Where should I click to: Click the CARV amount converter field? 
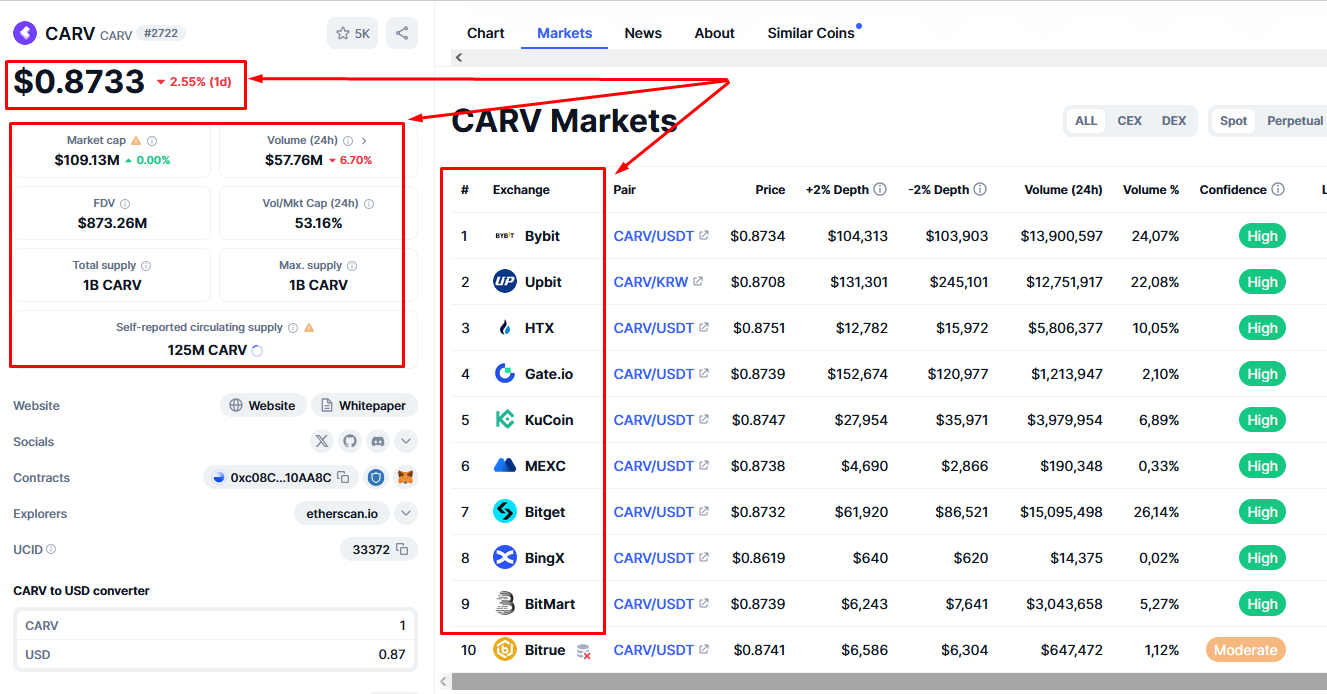pos(215,625)
